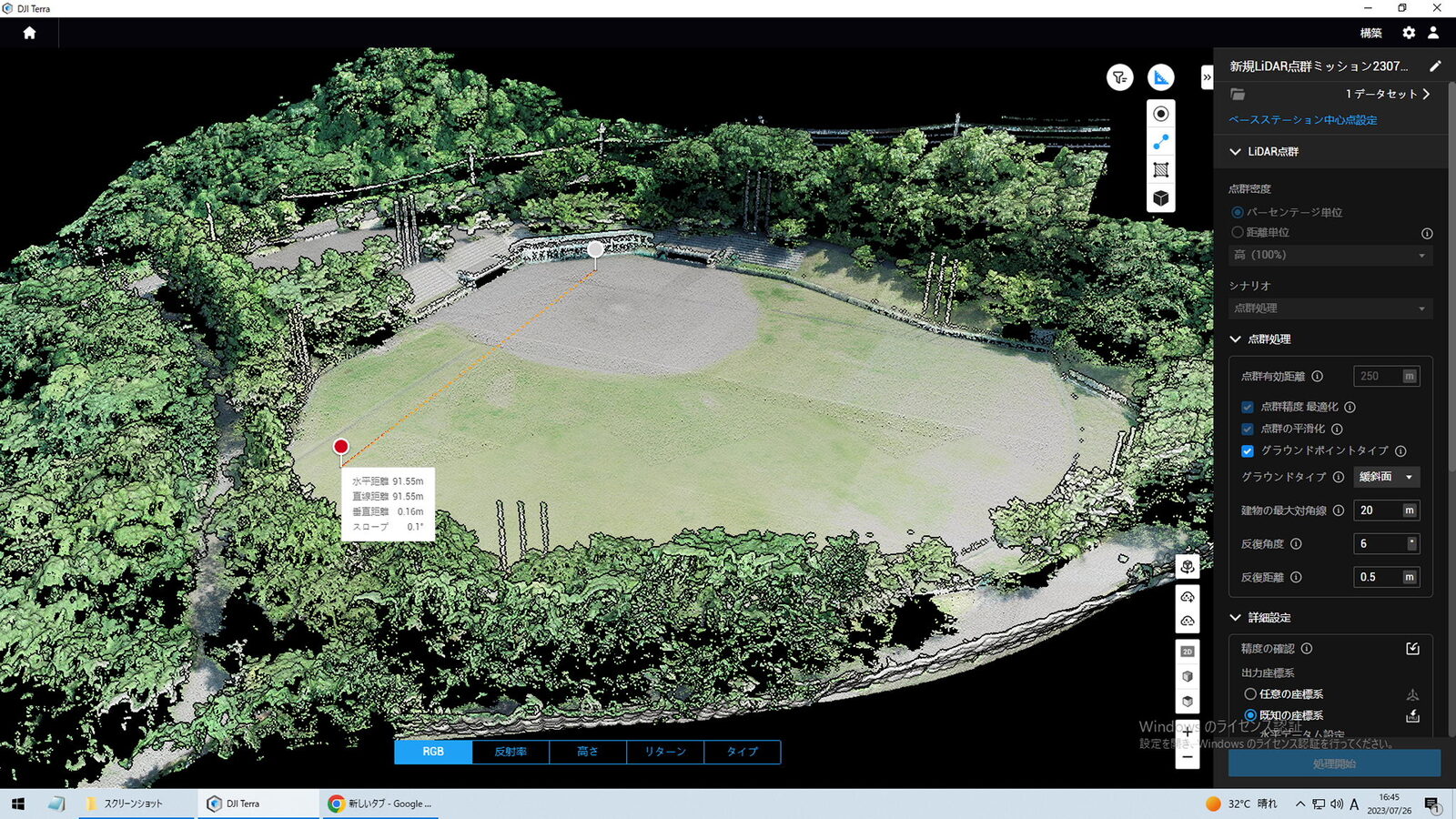The width and height of the screenshot is (1456, 819).
Task: Select 任意の座標系 radio option
Action: coord(1250,694)
